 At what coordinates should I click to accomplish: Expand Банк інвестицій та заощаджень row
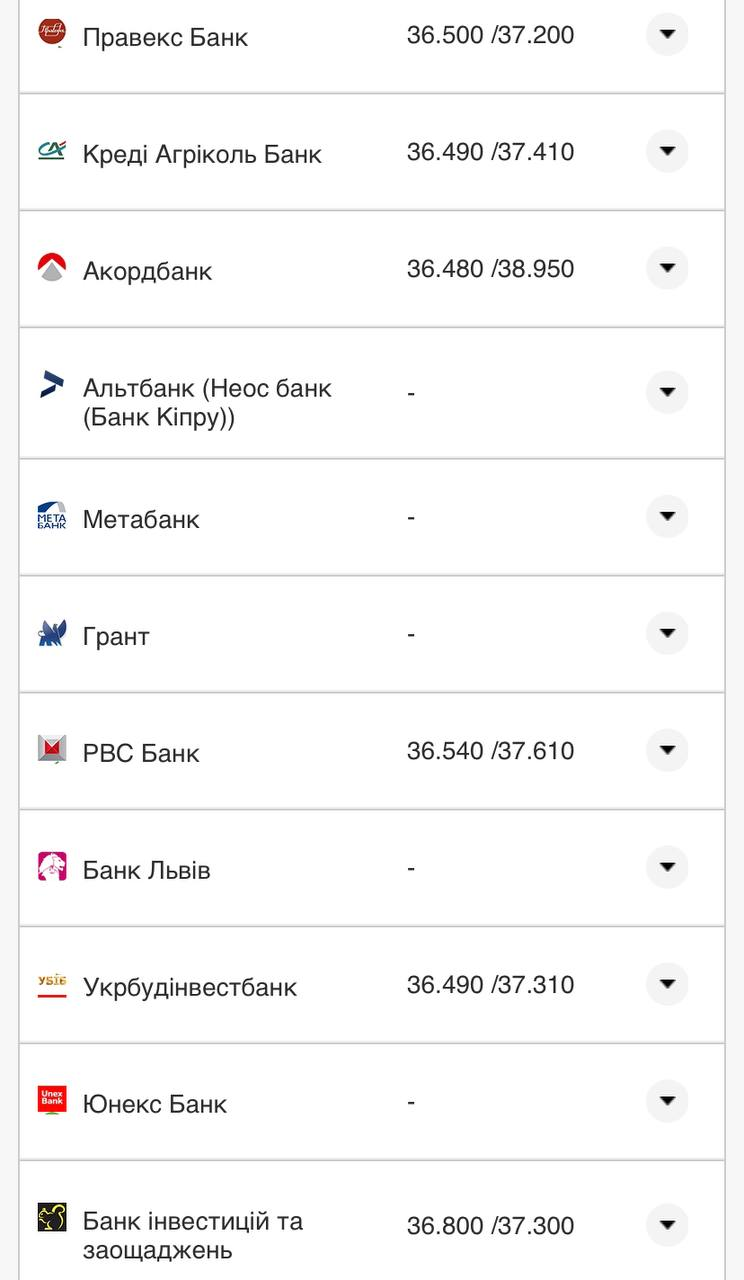(667, 1224)
